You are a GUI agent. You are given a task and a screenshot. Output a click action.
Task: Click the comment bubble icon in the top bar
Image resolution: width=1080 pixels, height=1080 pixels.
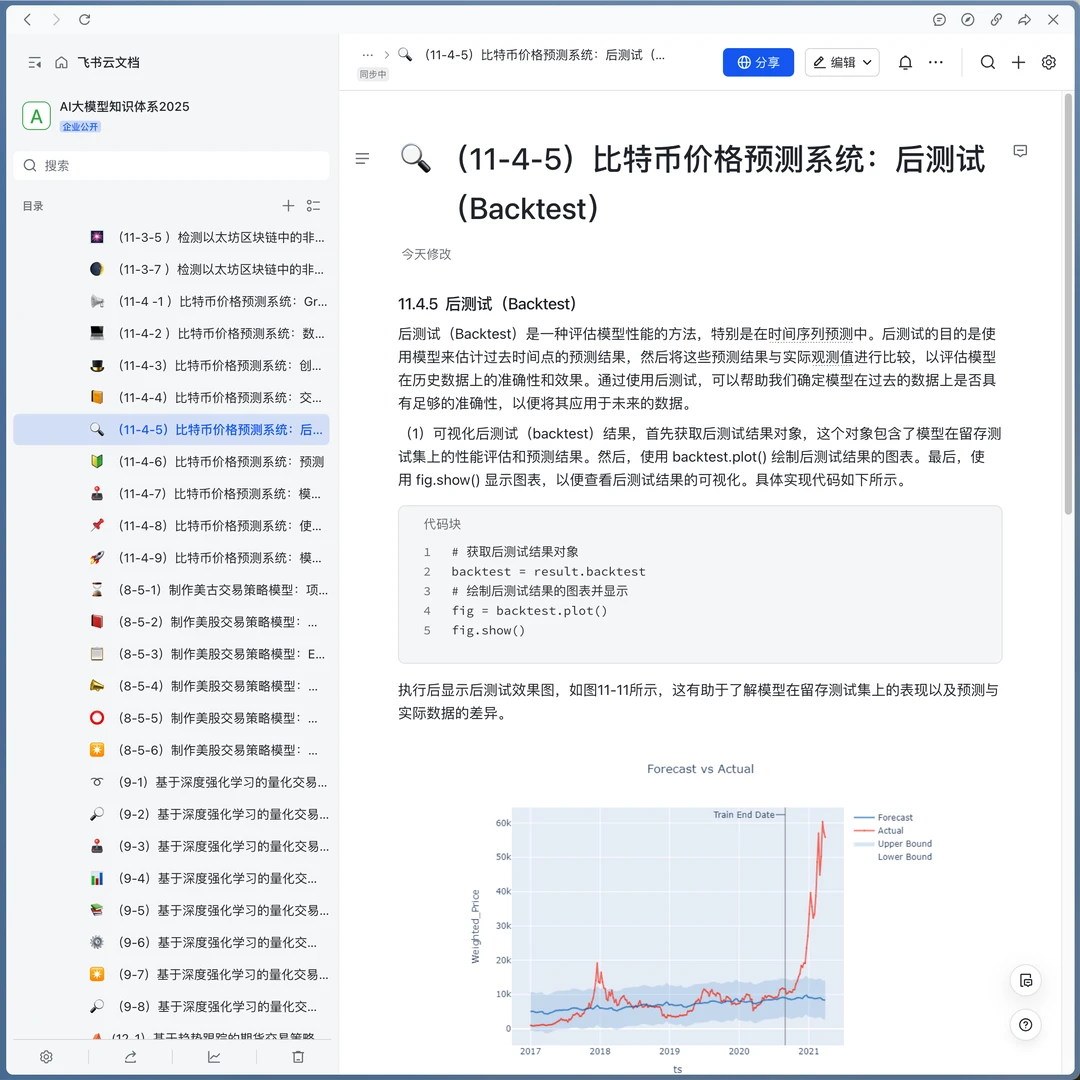coord(939,19)
